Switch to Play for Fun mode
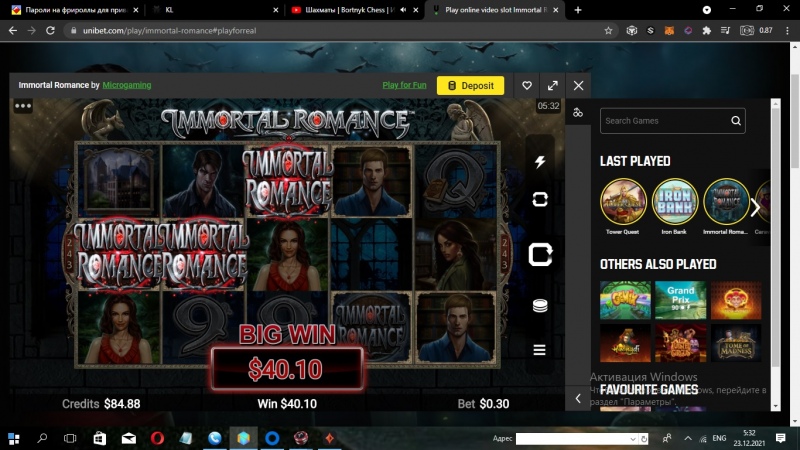Screen dimensions: 800x450 404,85
